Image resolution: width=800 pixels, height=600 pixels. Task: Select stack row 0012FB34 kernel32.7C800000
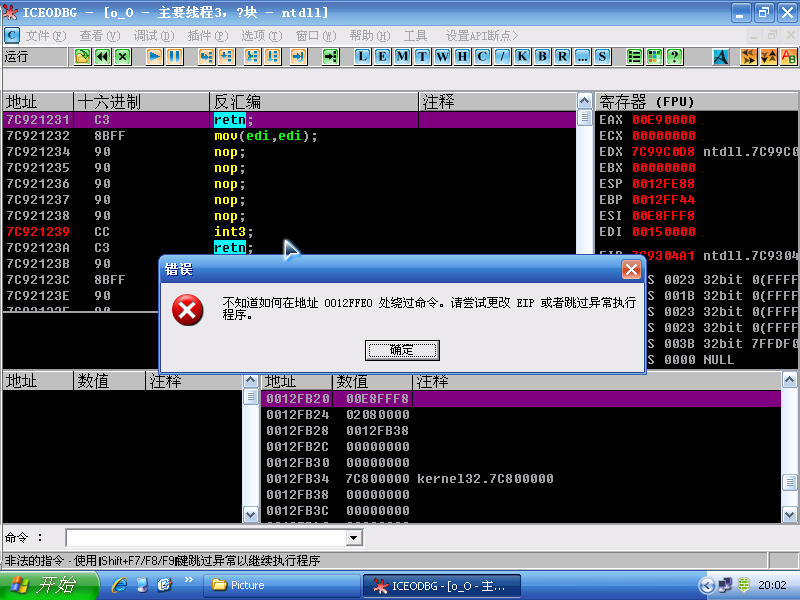520,479
